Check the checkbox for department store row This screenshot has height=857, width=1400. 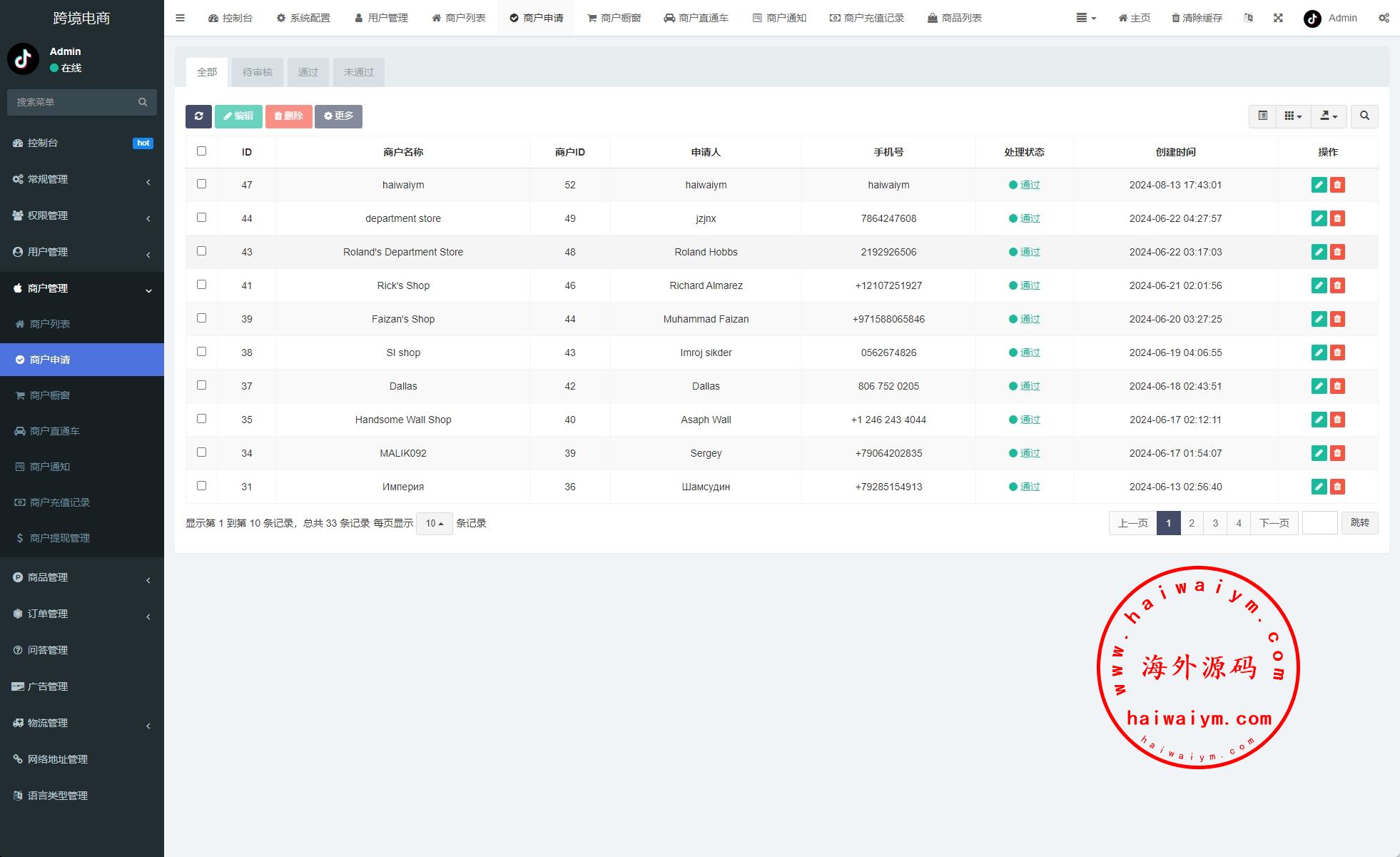[201, 218]
